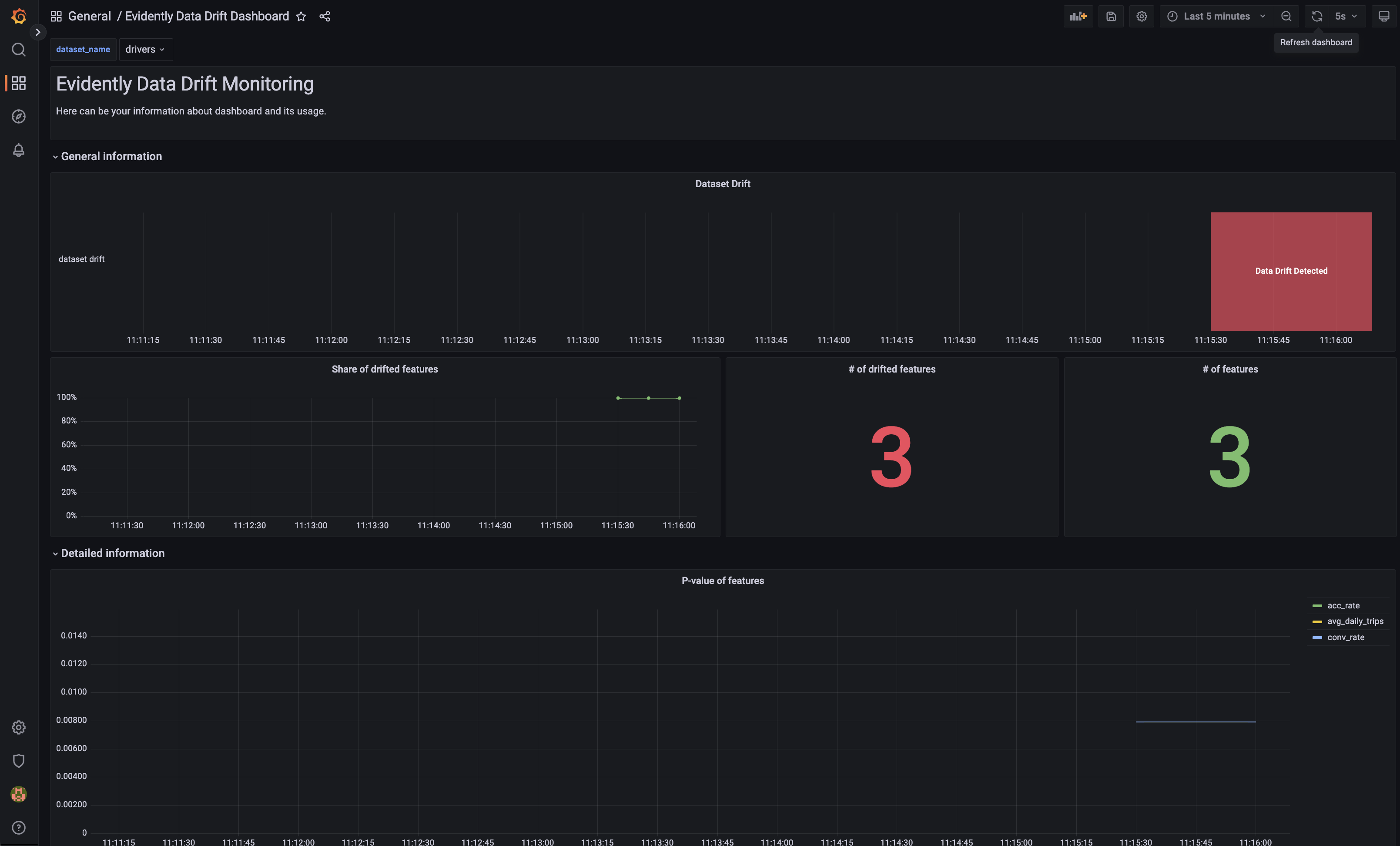The image size is (1400, 846).
Task: Open the search dashboards icon
Action: coord(19,50)
